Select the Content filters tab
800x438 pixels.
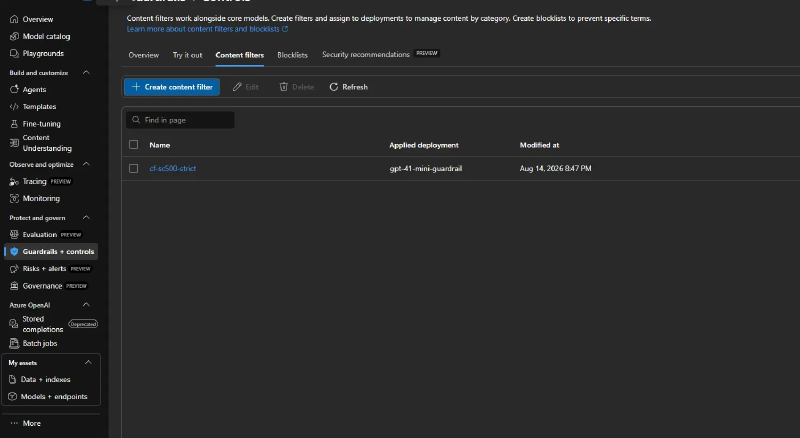pyautogui.click(x=240, y=55)
